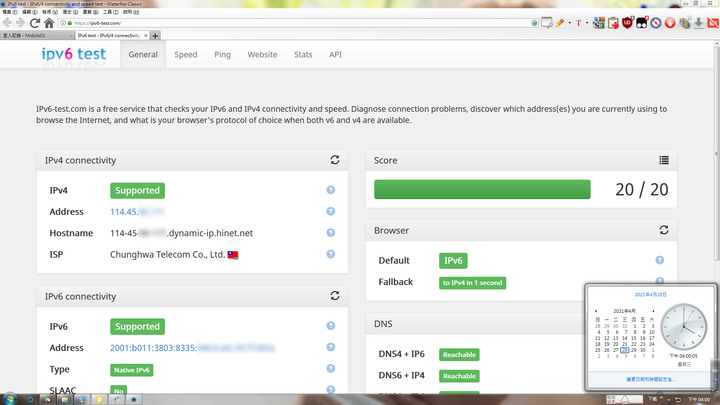Select the General navigation tab
720x405 pixels.
tap(143, 54)
